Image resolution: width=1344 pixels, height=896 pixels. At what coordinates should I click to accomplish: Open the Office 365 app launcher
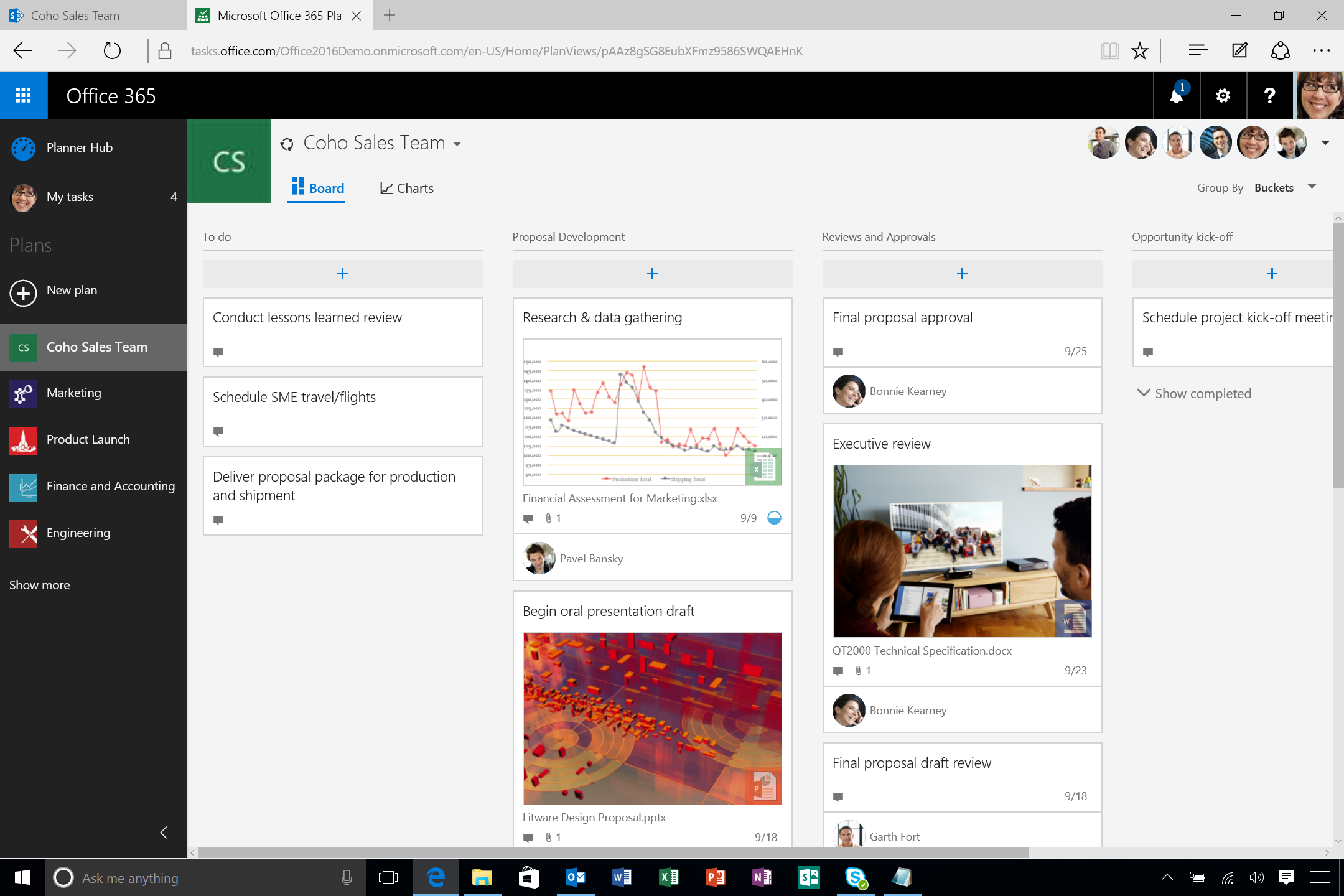(x=24, y=95)
